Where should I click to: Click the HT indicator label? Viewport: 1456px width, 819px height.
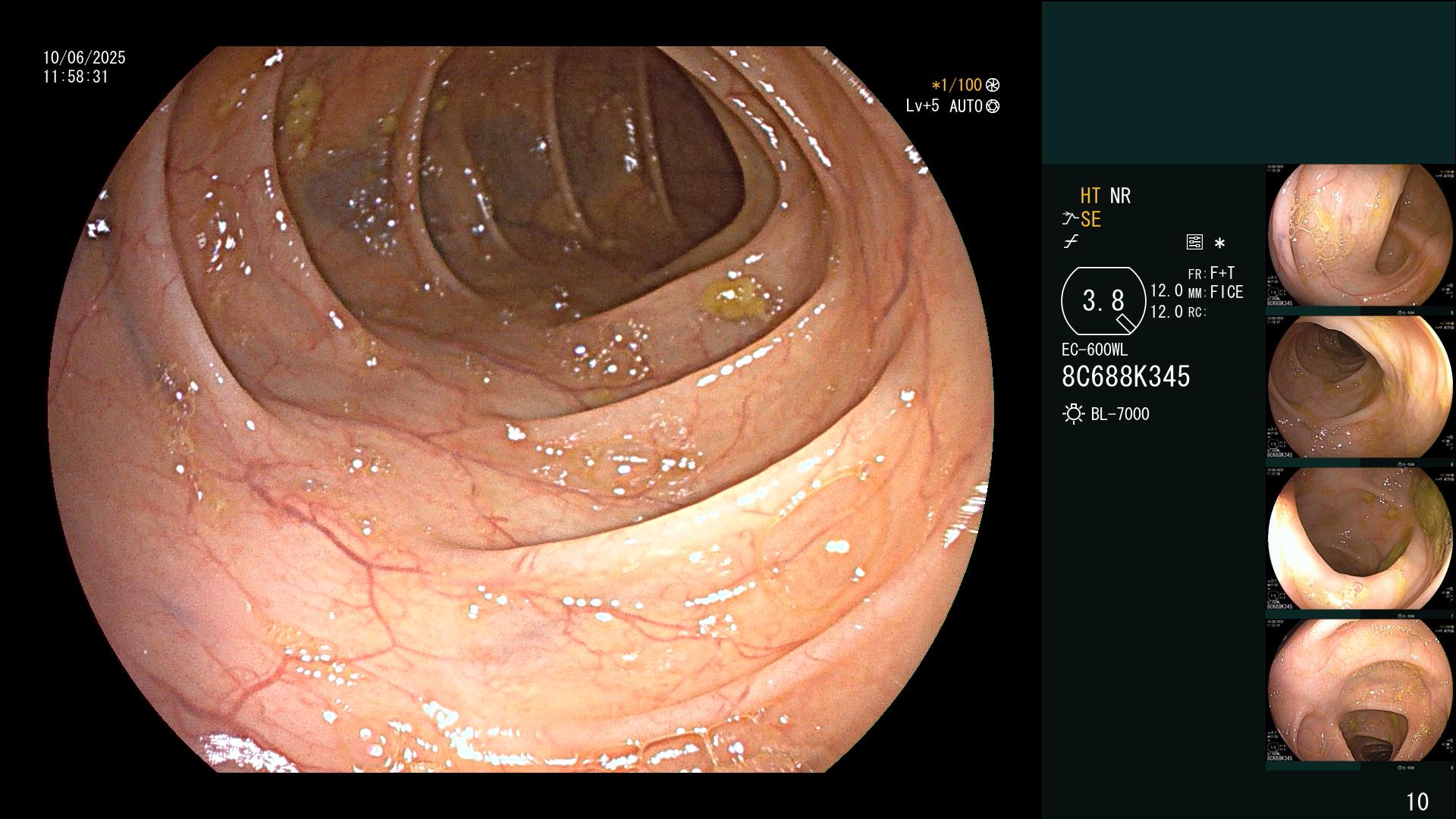(1090, 196)
